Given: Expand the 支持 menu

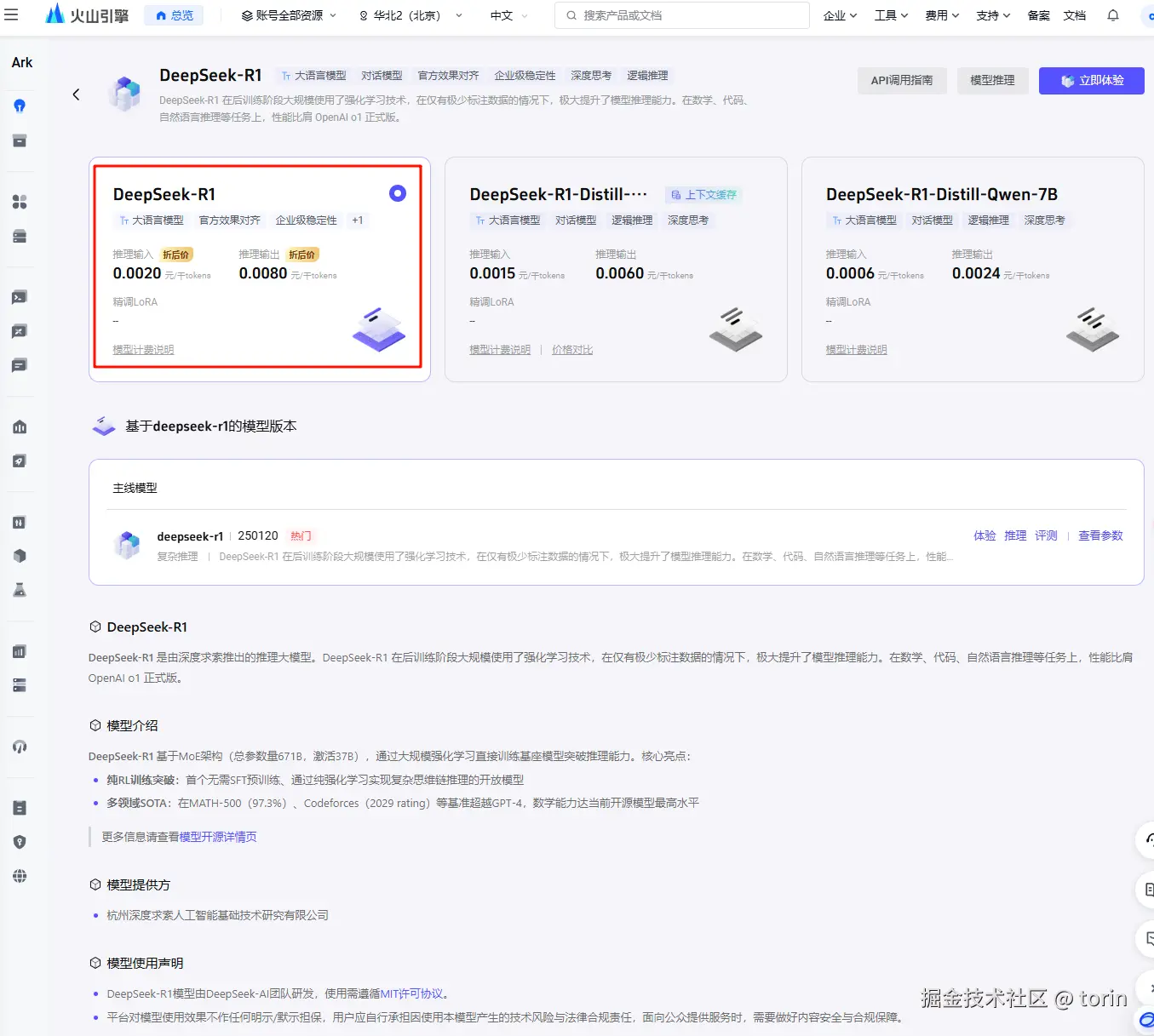Looking at the screenshot, I should click(993, 15).
